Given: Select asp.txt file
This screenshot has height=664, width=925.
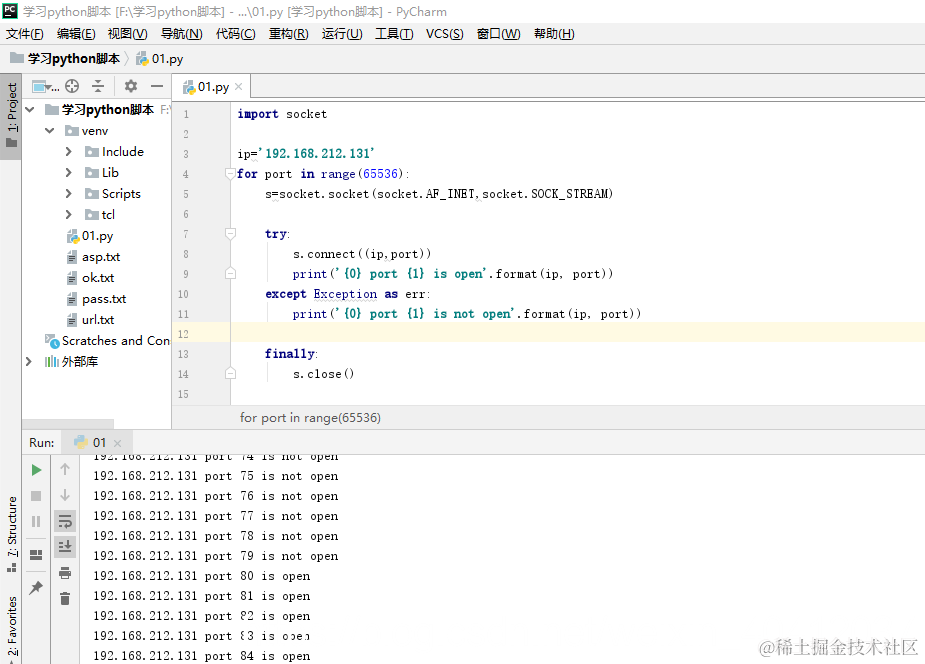Looking at the screenshot, I should (101, 257).
